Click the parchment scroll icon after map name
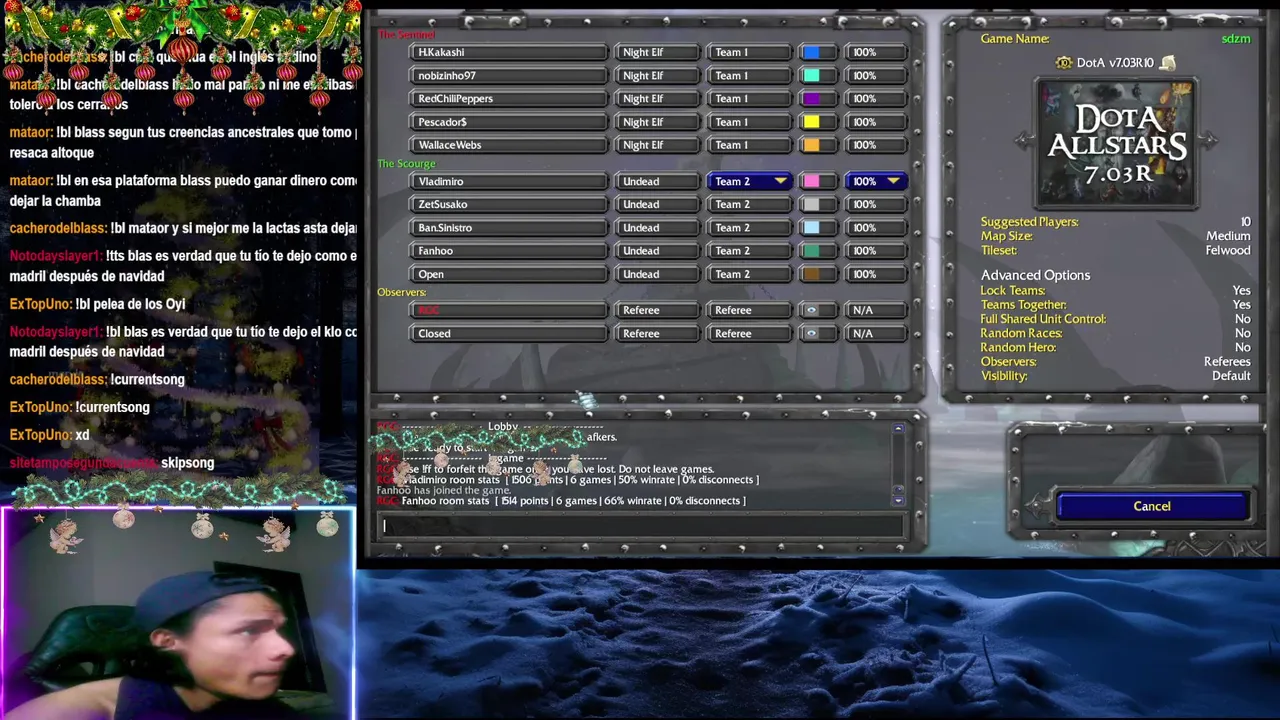Viewport: 1280px width, 720px height. tap(1167, 63)
